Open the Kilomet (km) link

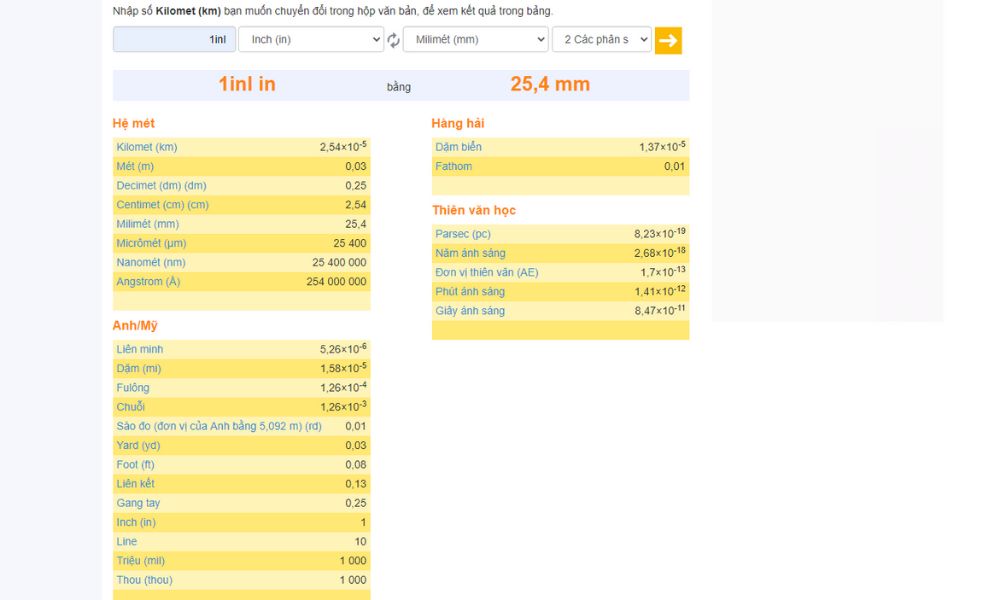(x=147, y=147)
